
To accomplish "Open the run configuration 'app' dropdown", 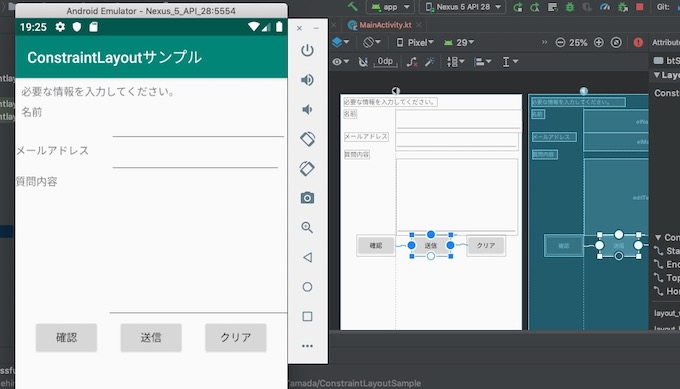I will click(390, 7).
